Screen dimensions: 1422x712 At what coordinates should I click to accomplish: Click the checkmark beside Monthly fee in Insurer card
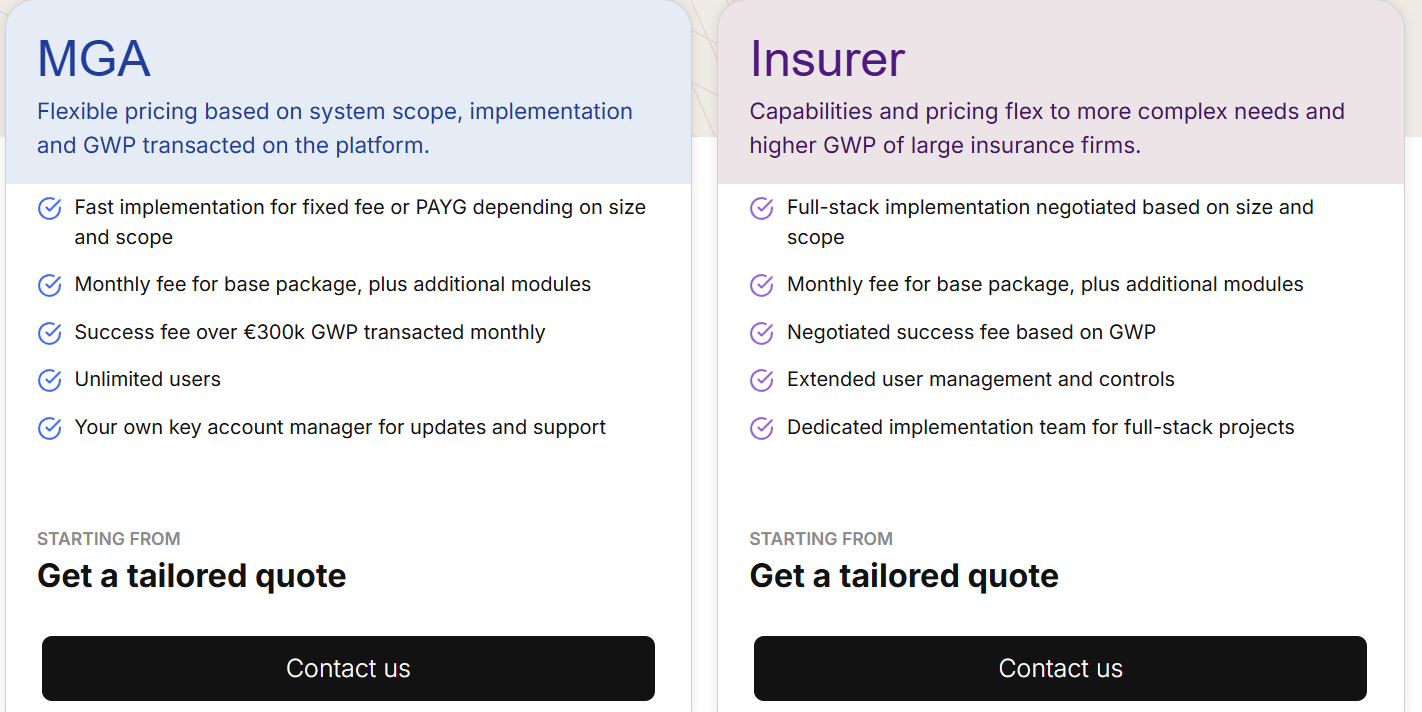coord(761,285)
